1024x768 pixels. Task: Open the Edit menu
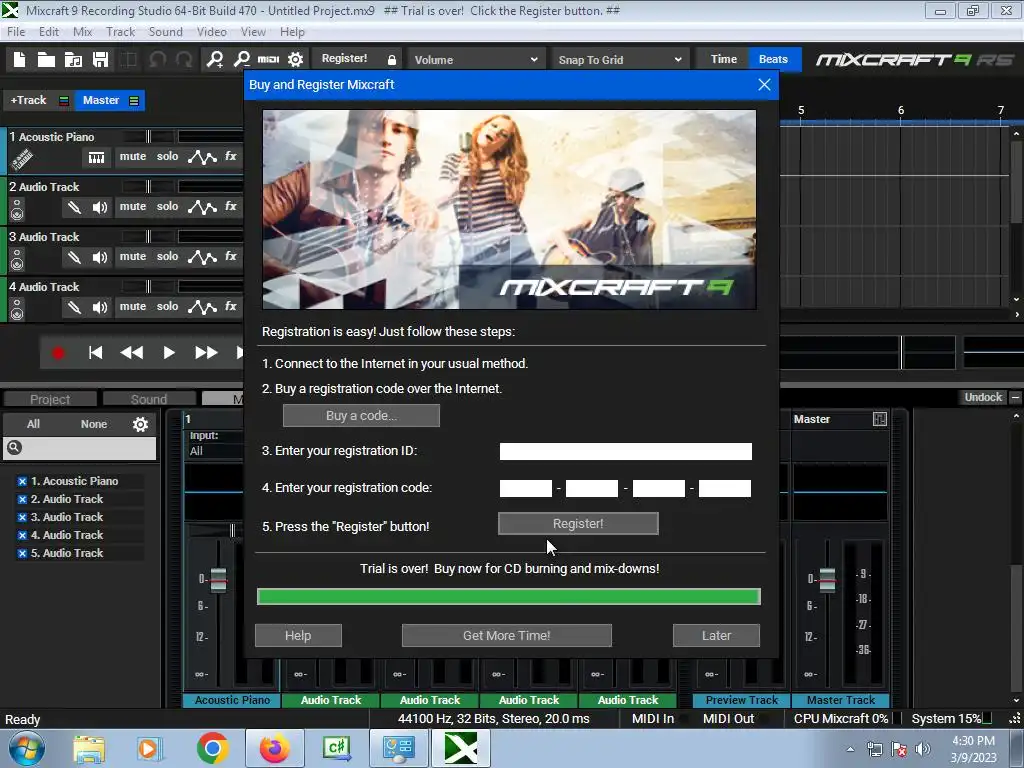(x=48, y=32)
